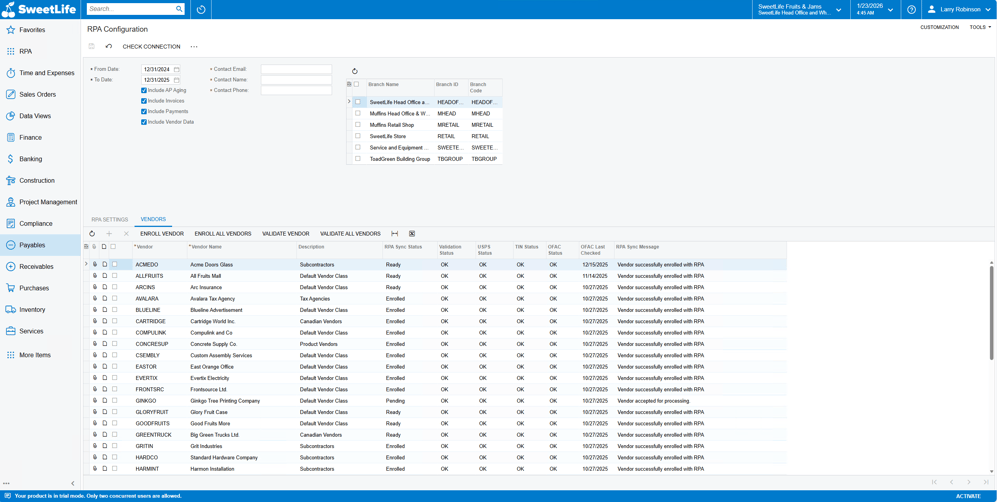Open the three-dots more actions menu
The width and height of the screenshot is (997, 502).
tap(194, 46)
